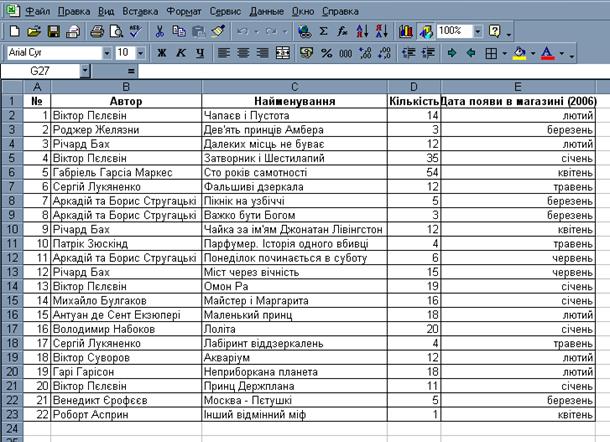
Task: Select row 12 header
Action: pyautogui.click(x=12, y=258)
